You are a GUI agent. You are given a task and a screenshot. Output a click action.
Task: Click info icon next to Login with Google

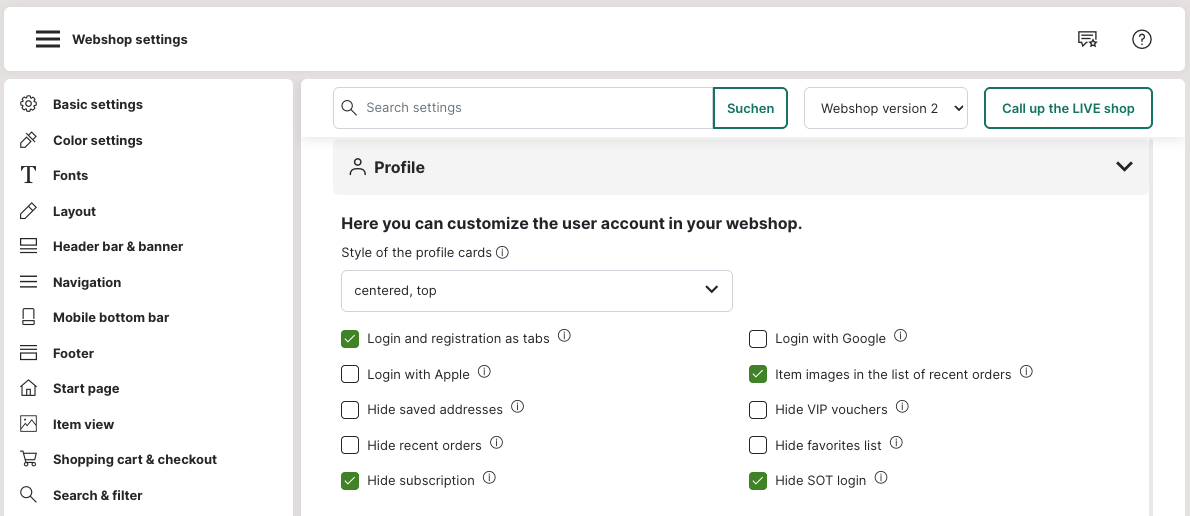pos(900,337)
